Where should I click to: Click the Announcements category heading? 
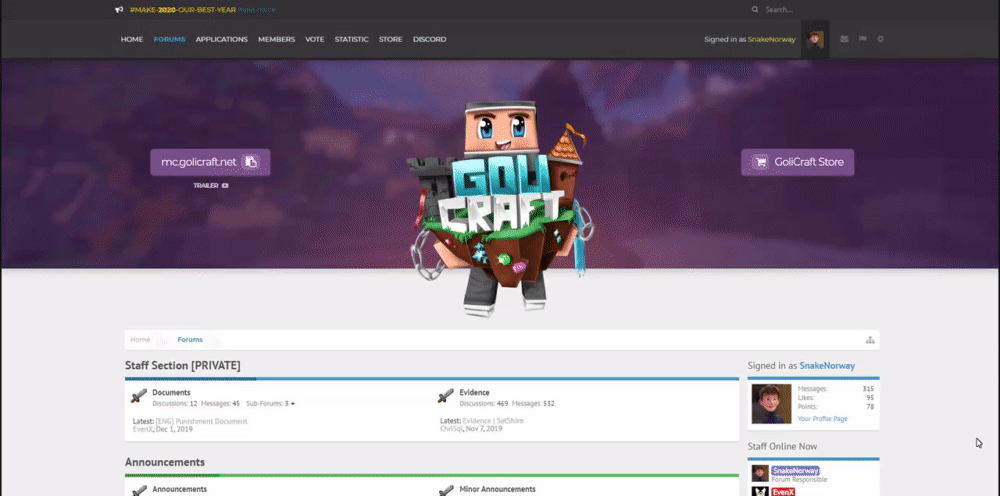tap(165, 462)
